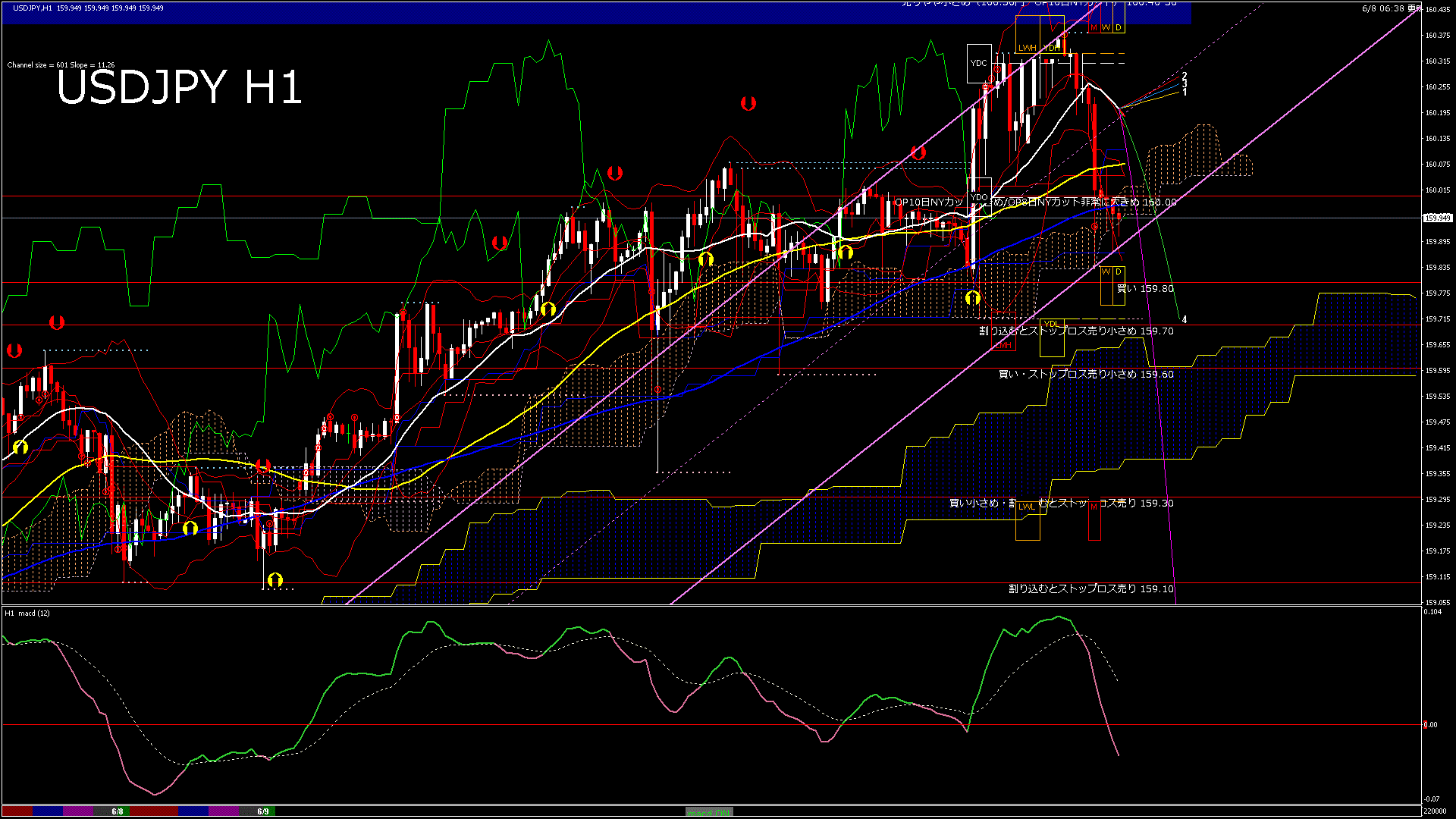Click the large USDJPY H1 chart title
The image size is (1456, 819).
coord(180,87)
